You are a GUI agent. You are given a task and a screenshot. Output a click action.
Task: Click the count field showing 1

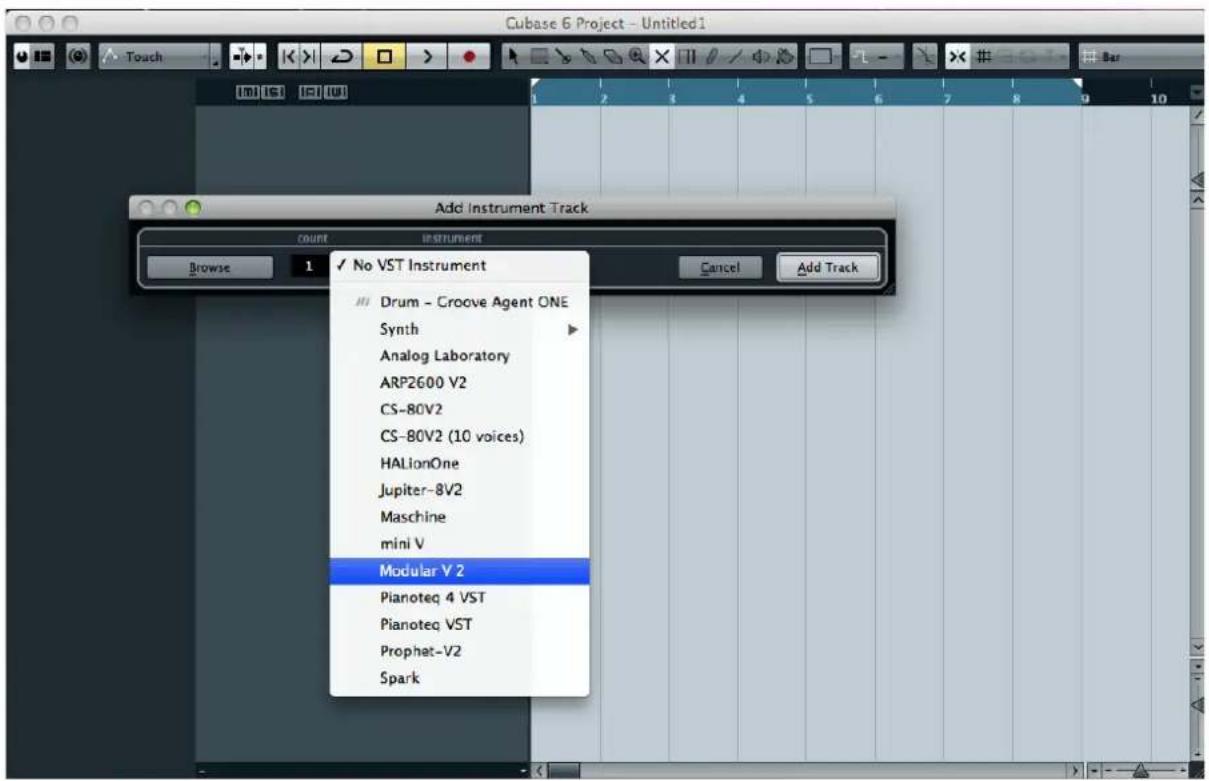309,267
